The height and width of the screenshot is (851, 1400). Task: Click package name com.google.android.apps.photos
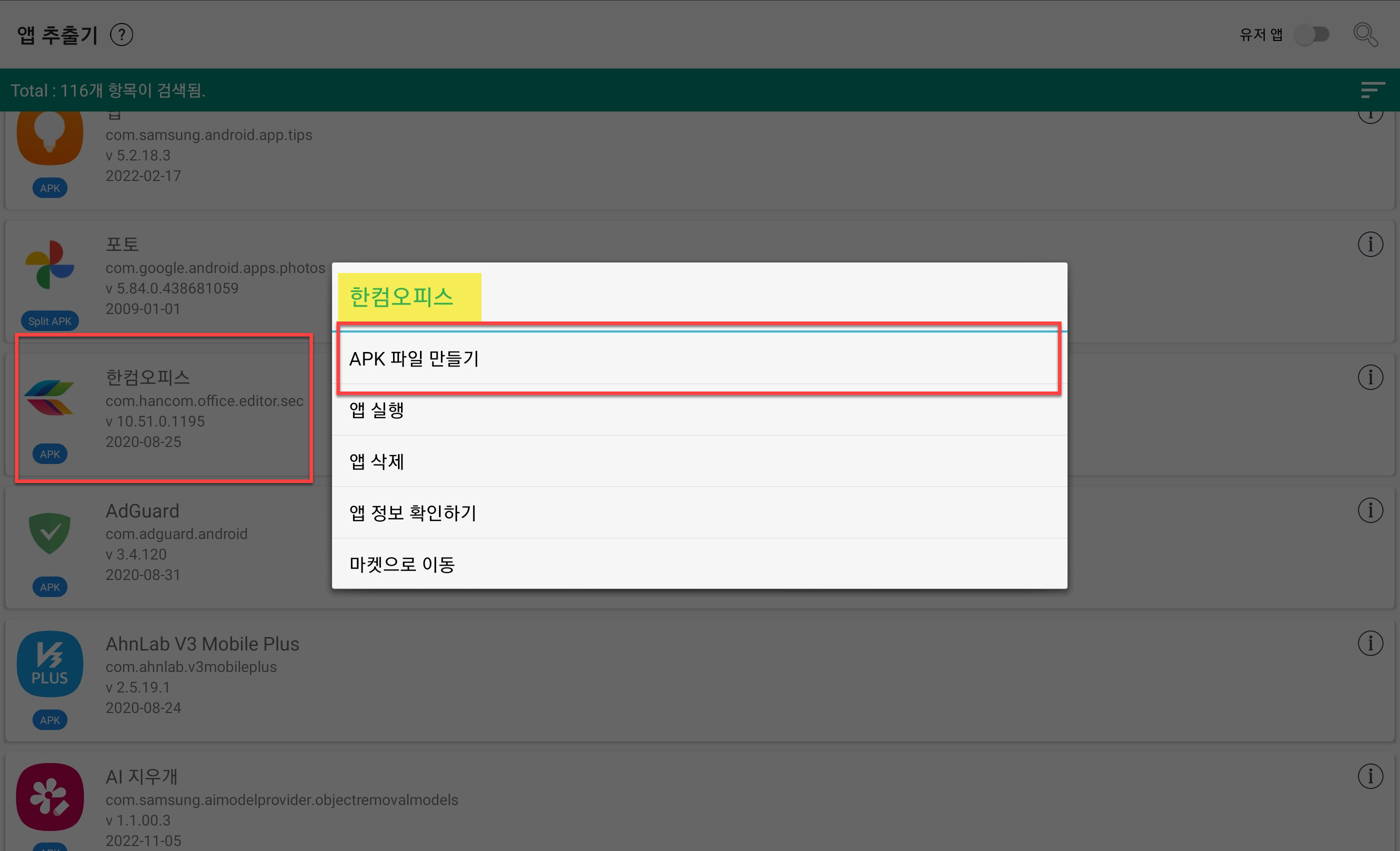click(x=215, y=267)
